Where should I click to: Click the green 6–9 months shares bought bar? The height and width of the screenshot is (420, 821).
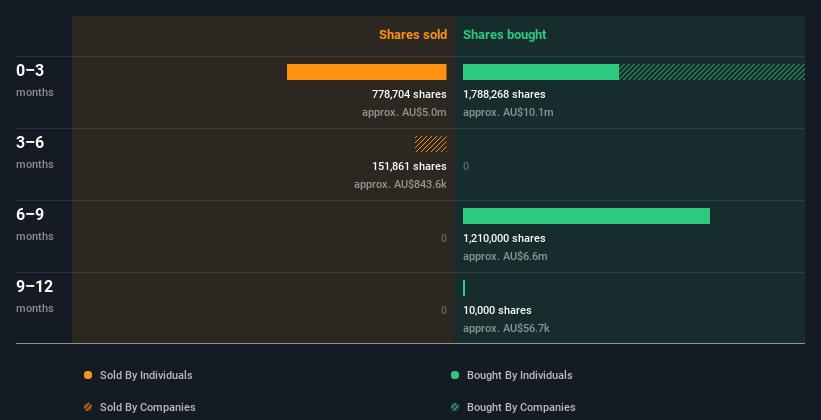pos(586,216)
